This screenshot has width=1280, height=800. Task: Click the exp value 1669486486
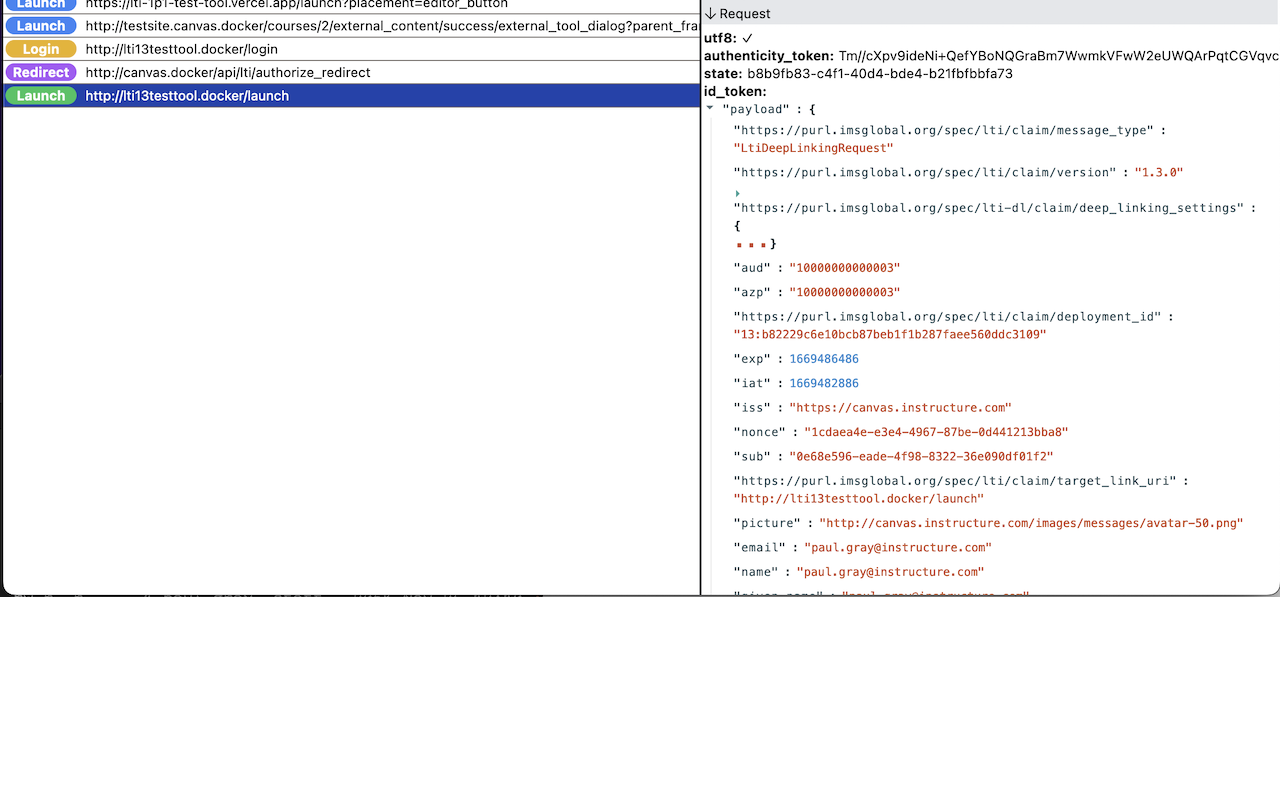(824, 359)
